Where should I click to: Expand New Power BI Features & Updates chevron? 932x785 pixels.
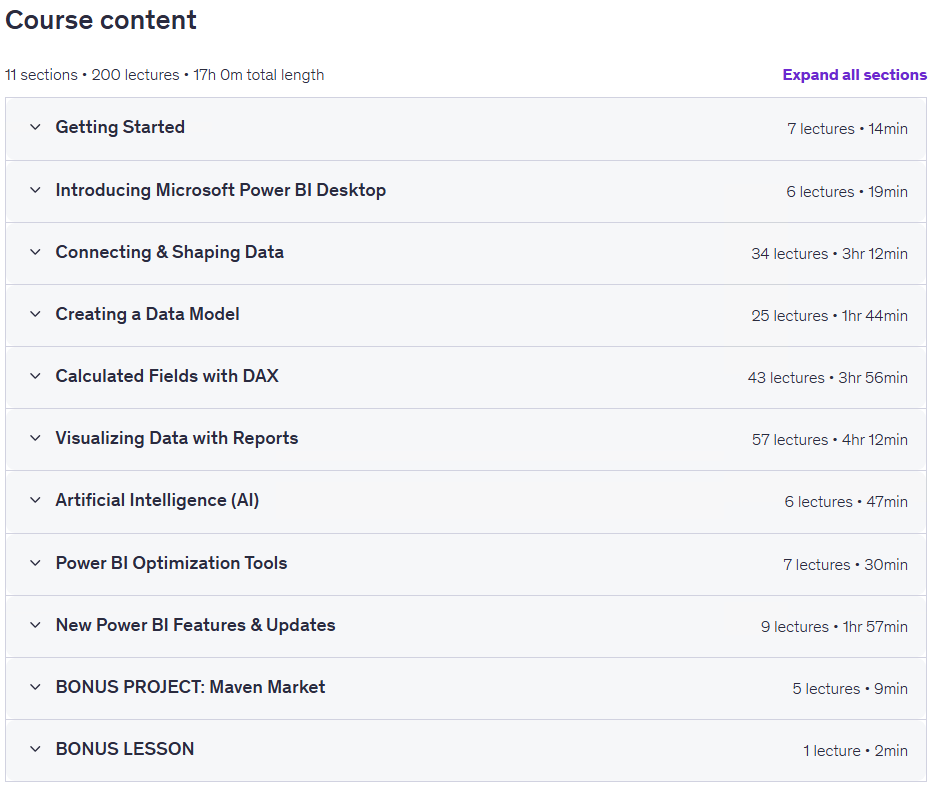click(x=36, y=625)
